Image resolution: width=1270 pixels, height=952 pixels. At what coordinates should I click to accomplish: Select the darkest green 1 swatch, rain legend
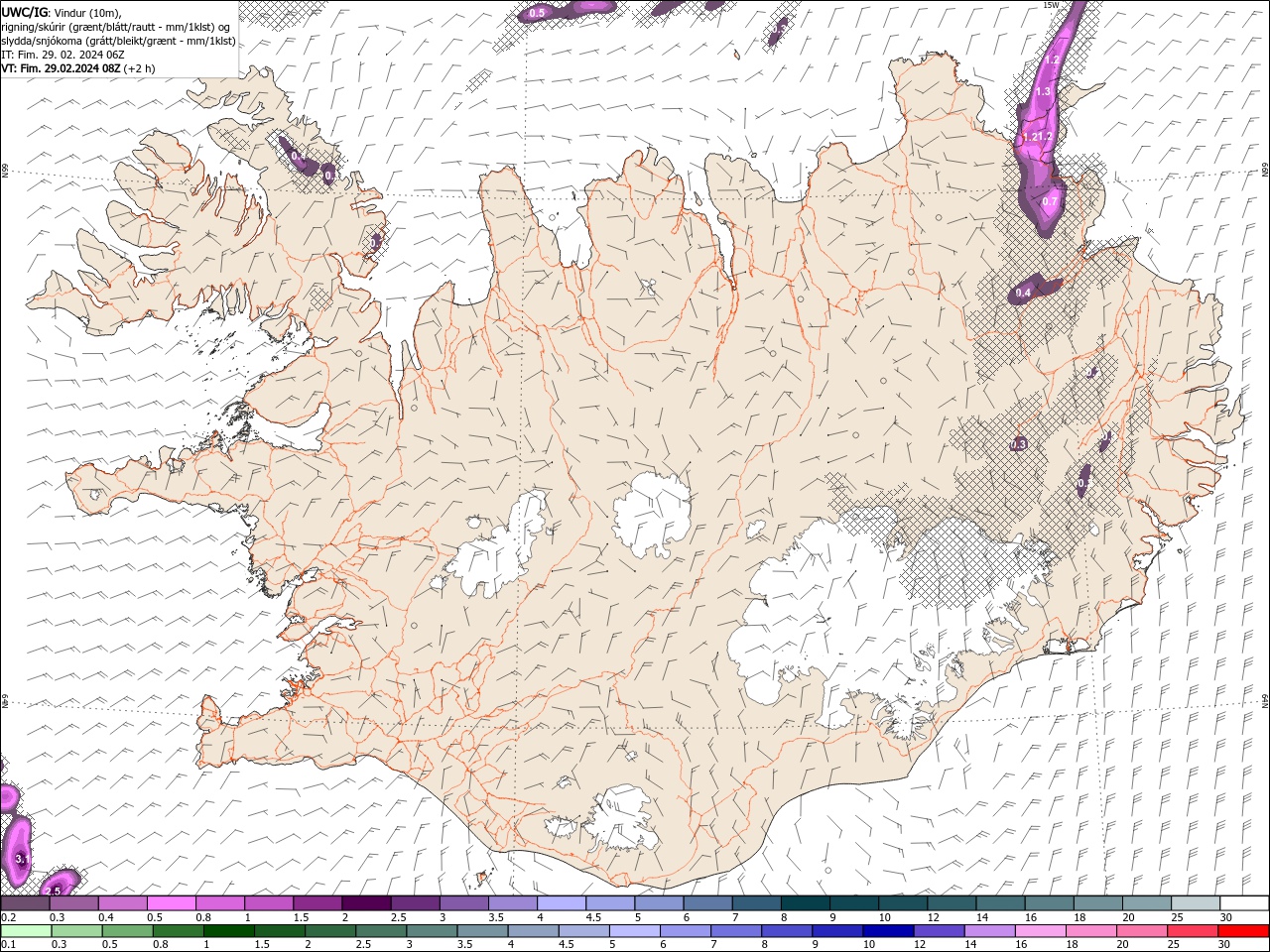pyautogui.click(x=228, y=931)
